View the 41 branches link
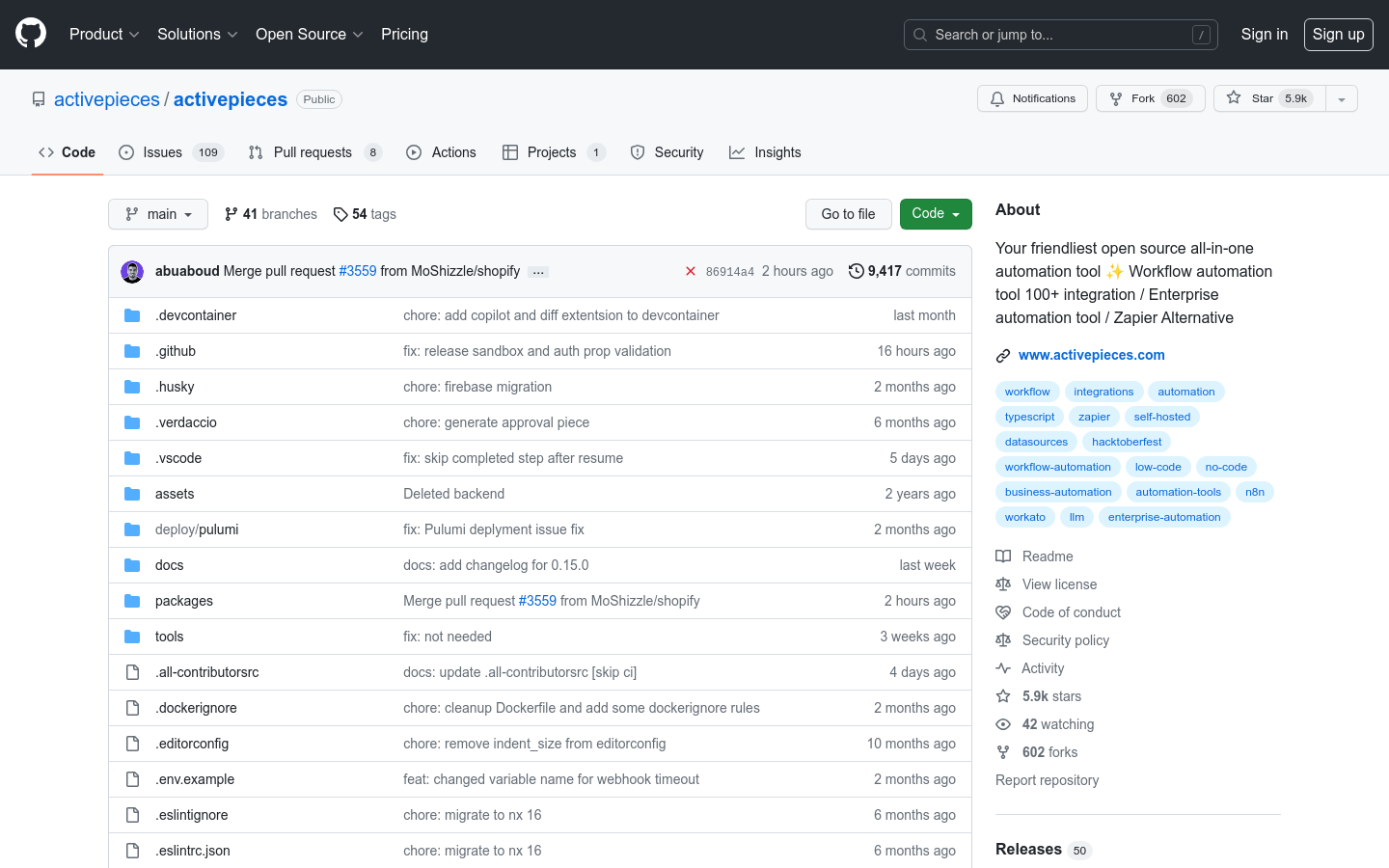The image size is (1389, 868). tap(270, 214)
